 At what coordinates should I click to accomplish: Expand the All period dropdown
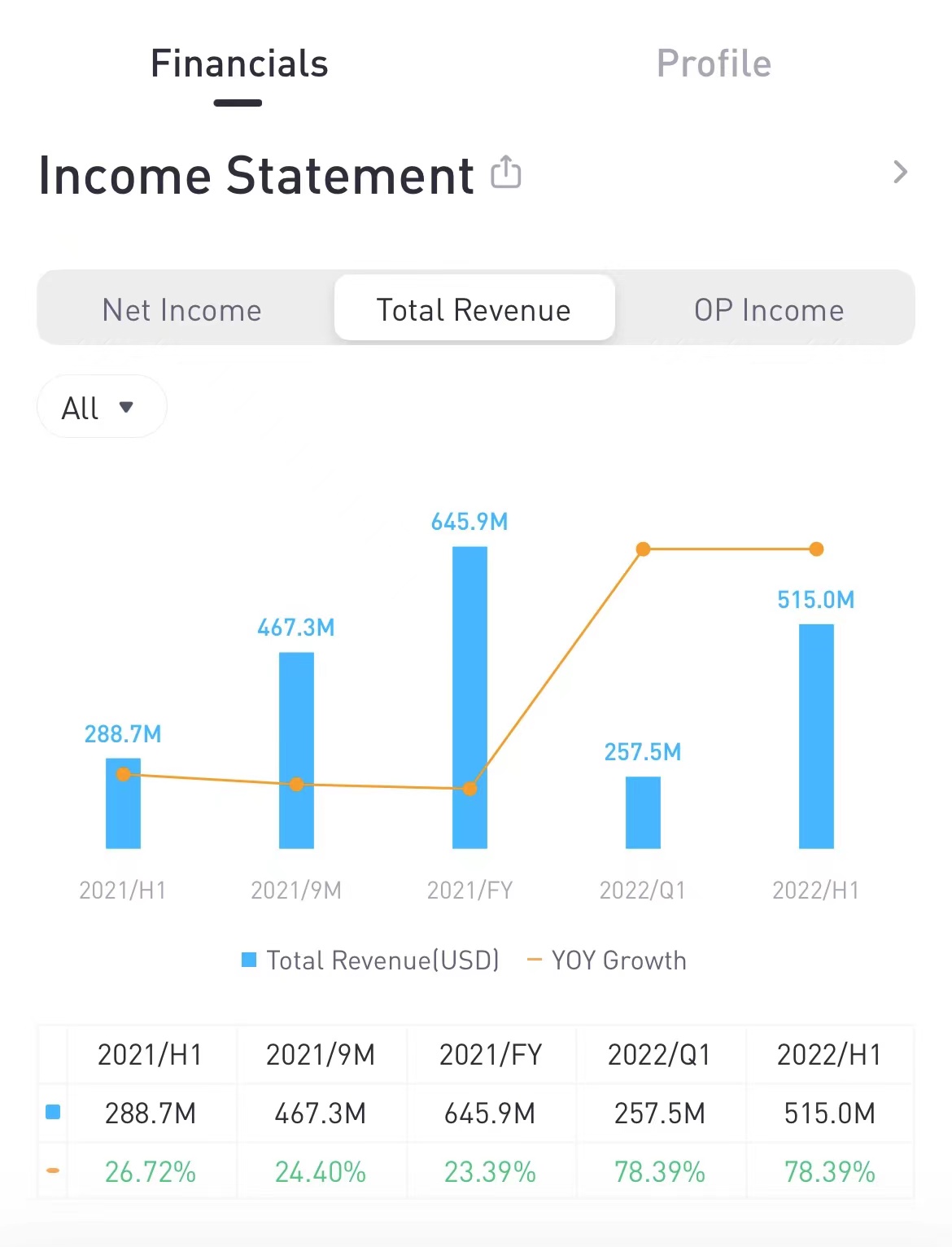[x=102, y=406]
